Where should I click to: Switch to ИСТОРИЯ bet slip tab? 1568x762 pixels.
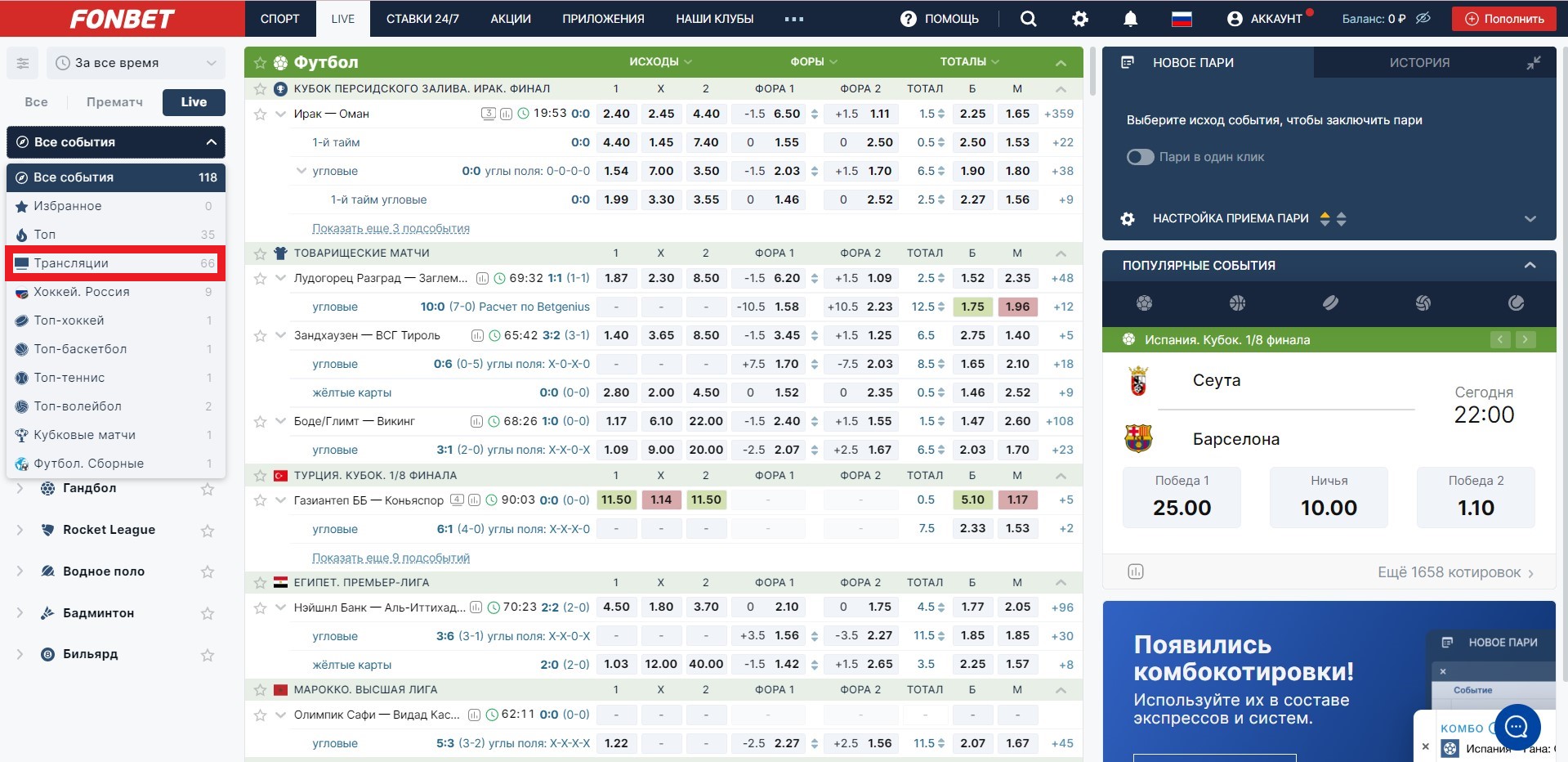(x=1419, y=63)
